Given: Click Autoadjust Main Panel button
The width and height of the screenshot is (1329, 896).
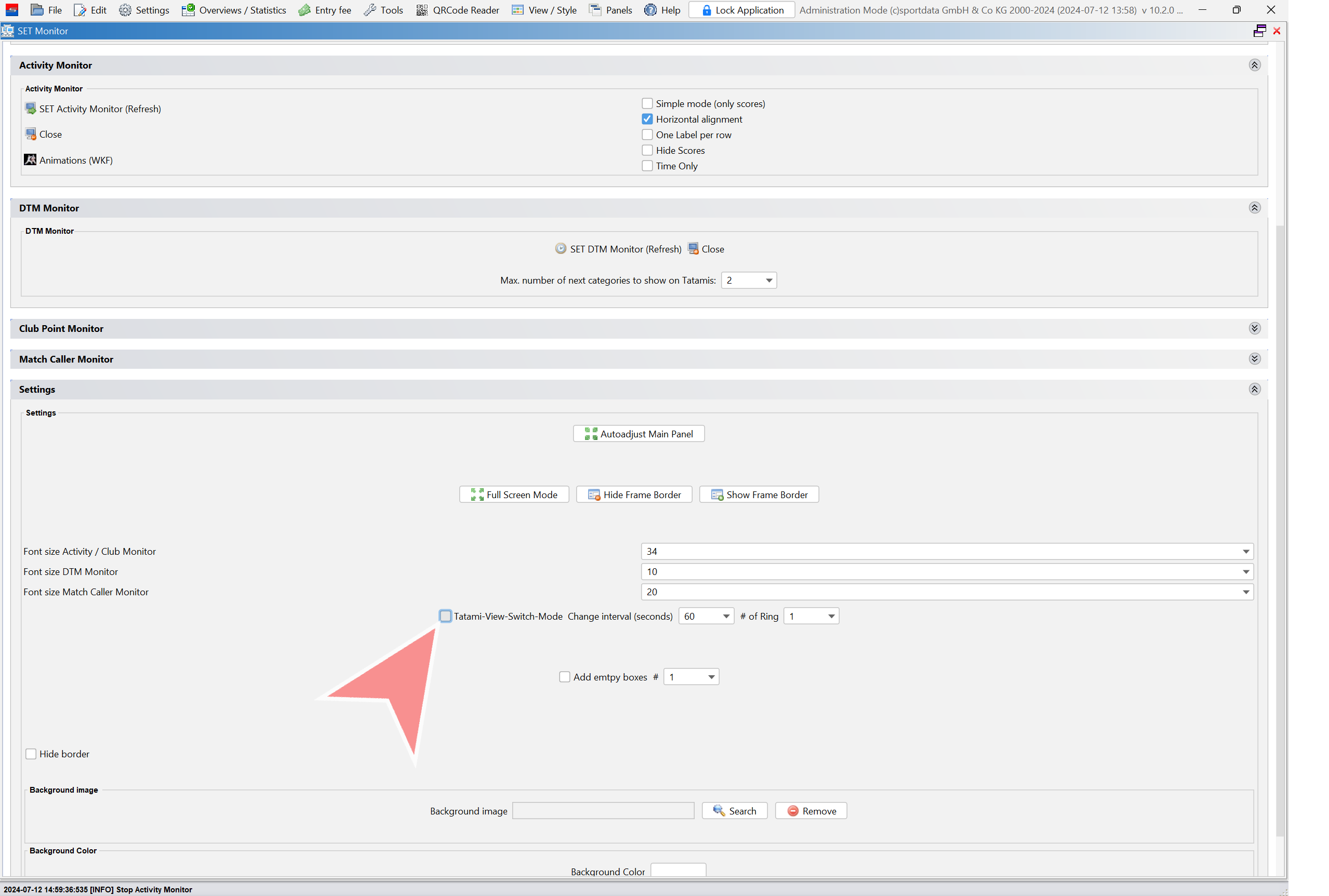Looking at the screenshot, I should (x=639, y=434).
